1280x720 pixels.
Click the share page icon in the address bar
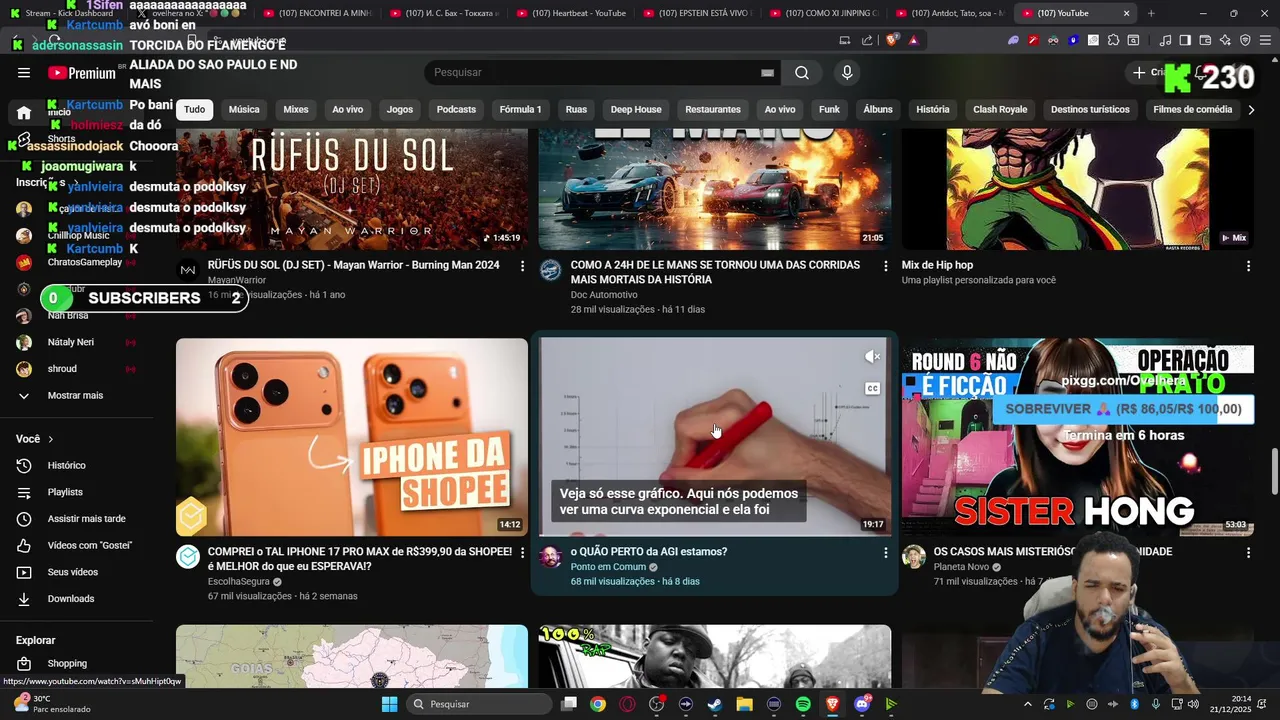tap(867, 40)
